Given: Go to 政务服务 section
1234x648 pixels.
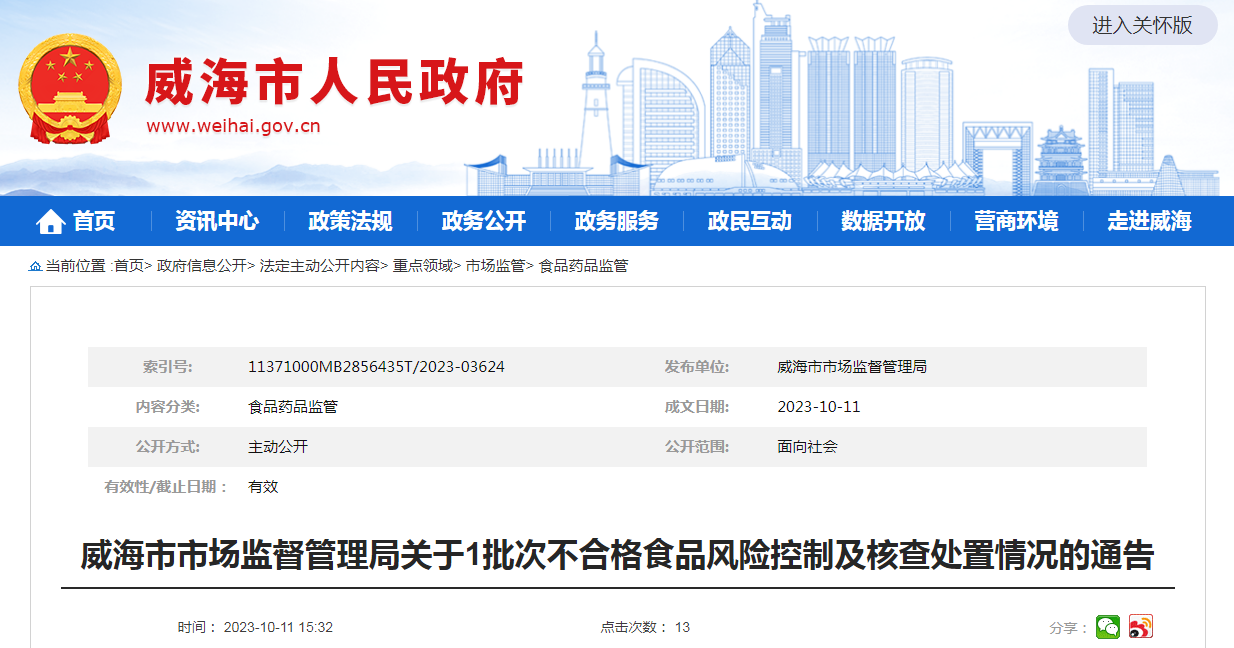Looking at the screenshot, I should tap(617, 221).
